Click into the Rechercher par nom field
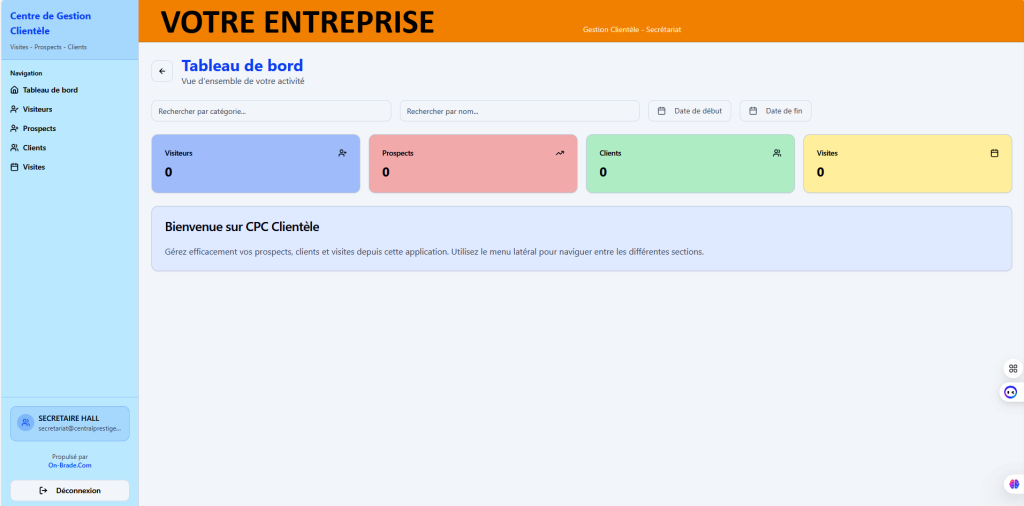The image size is (1024, 506). click(519, 111)
